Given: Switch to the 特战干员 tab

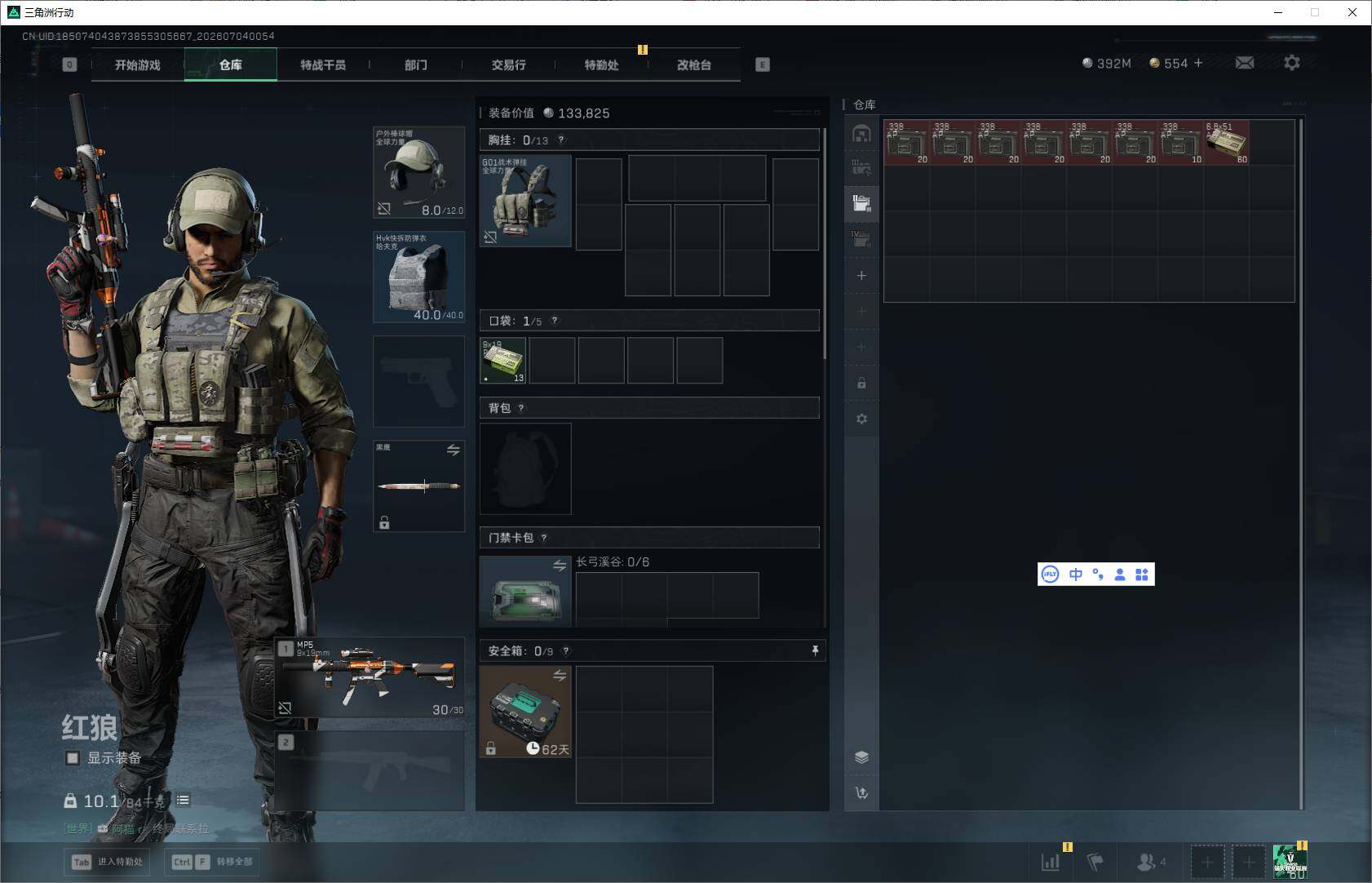Looking at the screenshot, I should point(323,64).
